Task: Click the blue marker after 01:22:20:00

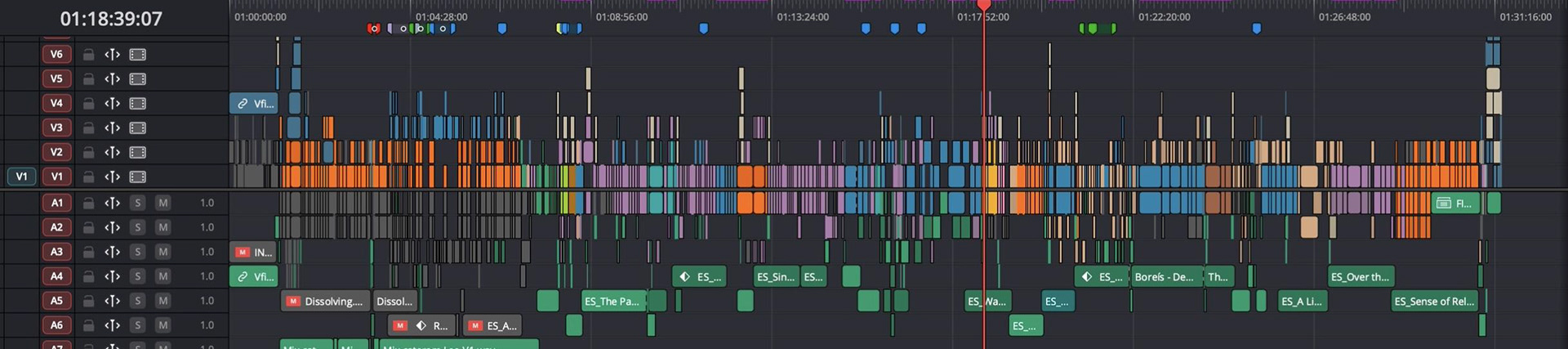Action: point(1257,29)
